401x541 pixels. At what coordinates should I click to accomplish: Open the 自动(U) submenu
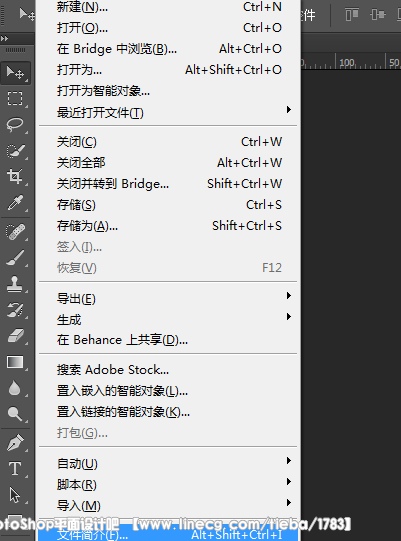click(x=168, y=463)
